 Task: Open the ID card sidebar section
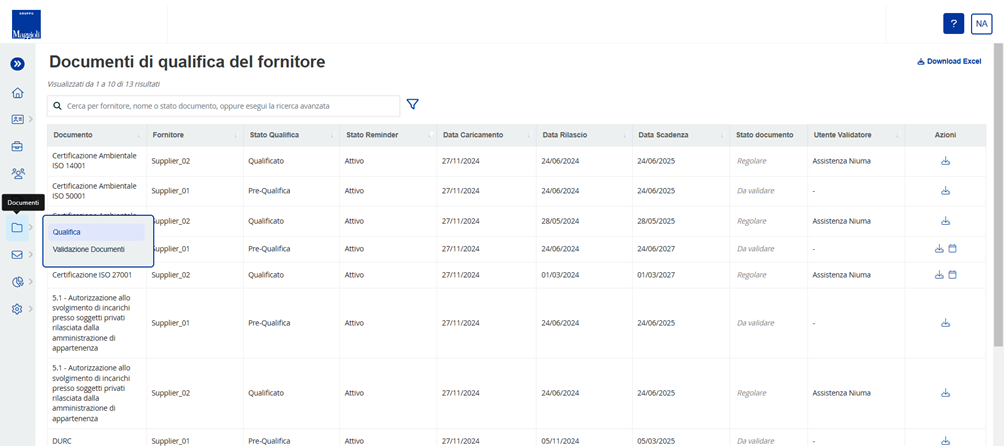tap(17, 119)
